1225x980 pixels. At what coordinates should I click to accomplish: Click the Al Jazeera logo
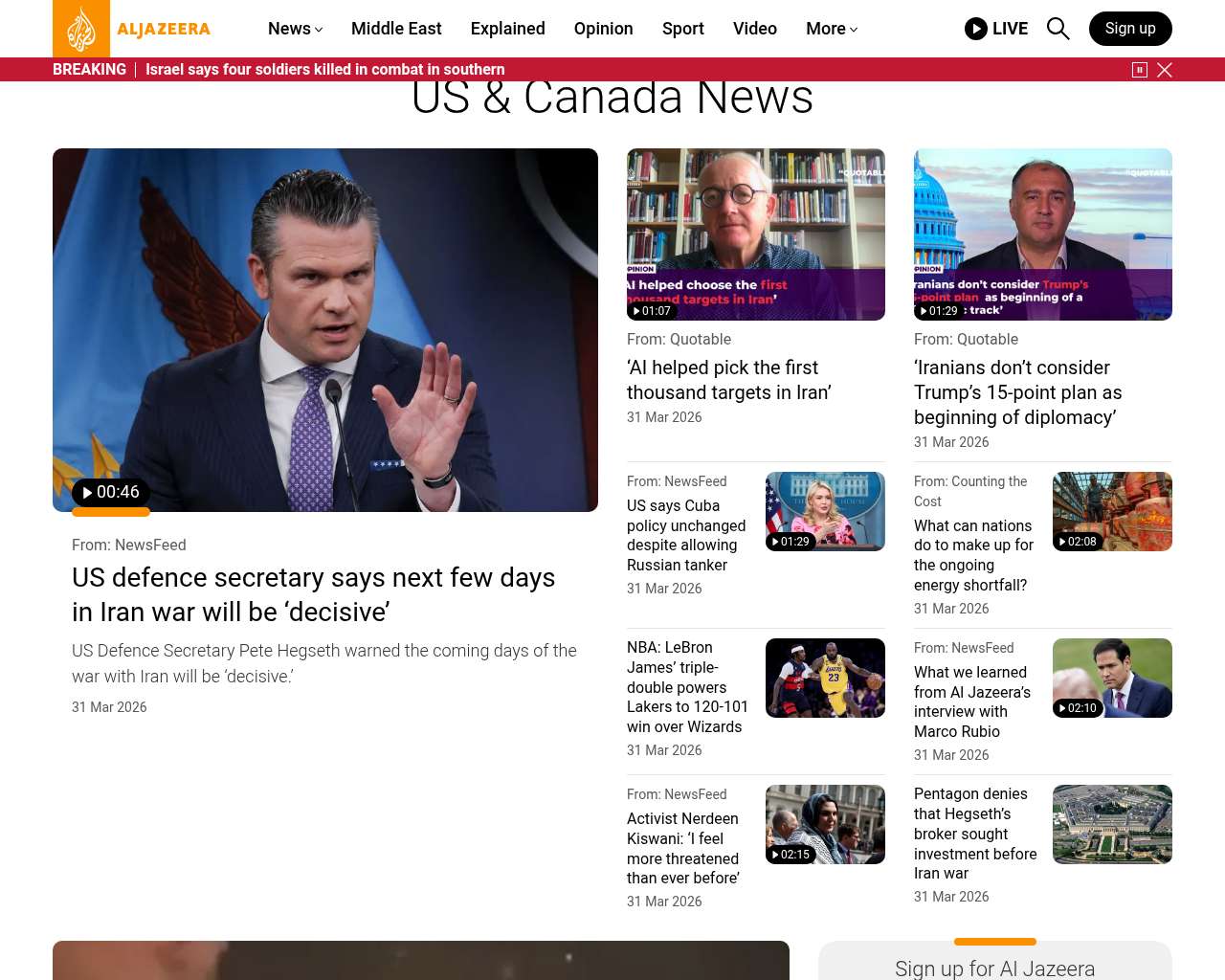click(132, 29)
